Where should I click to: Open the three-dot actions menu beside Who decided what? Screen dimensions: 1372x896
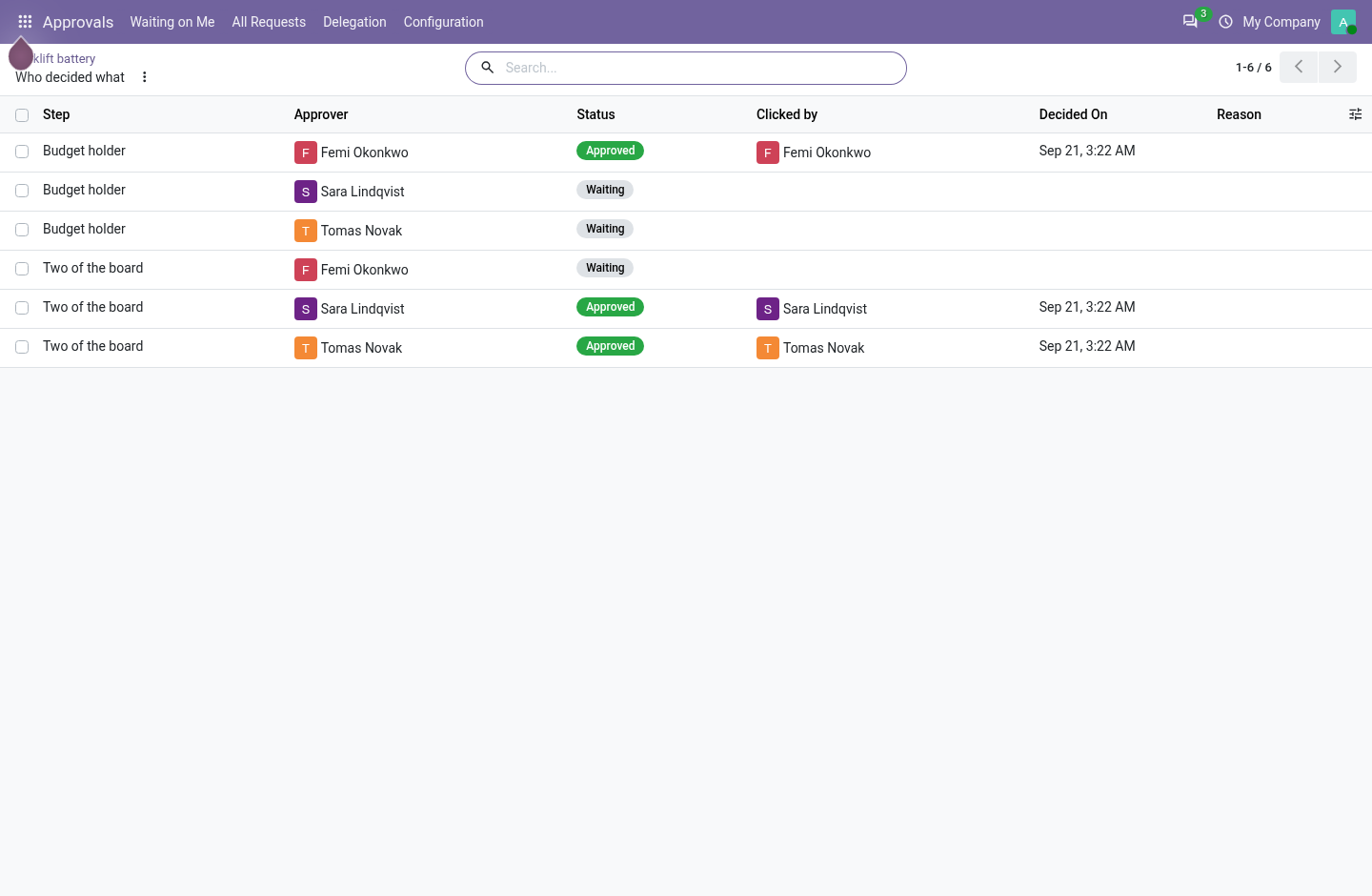tap(145, 77)
